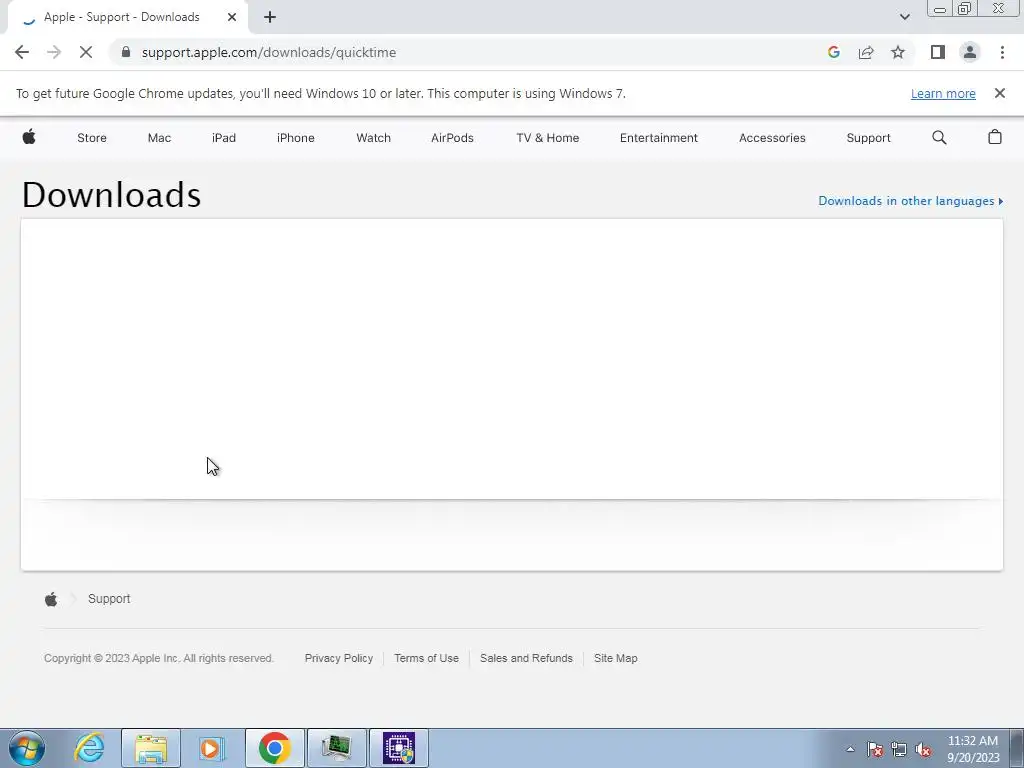1024x768 pixels.
Task: Open the tab search dropdown arrow
Action: click(904, 17)
